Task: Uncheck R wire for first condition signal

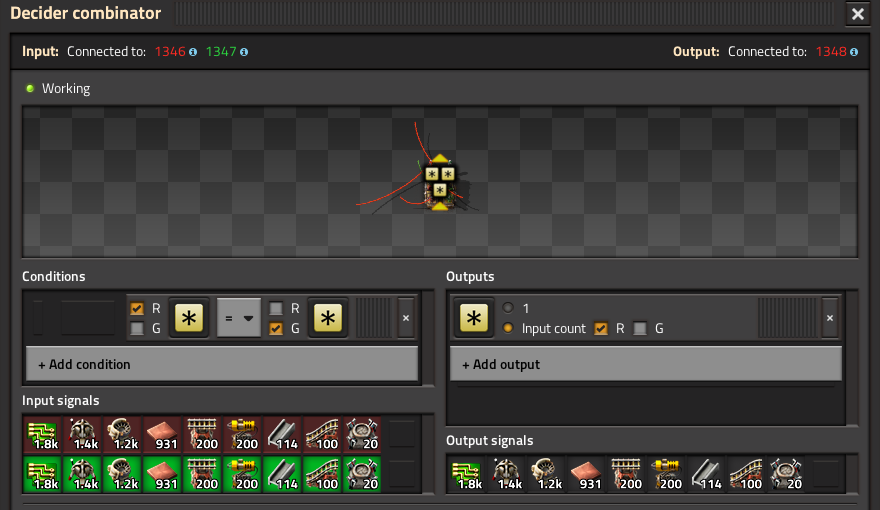Action: (x=136, y=309)
